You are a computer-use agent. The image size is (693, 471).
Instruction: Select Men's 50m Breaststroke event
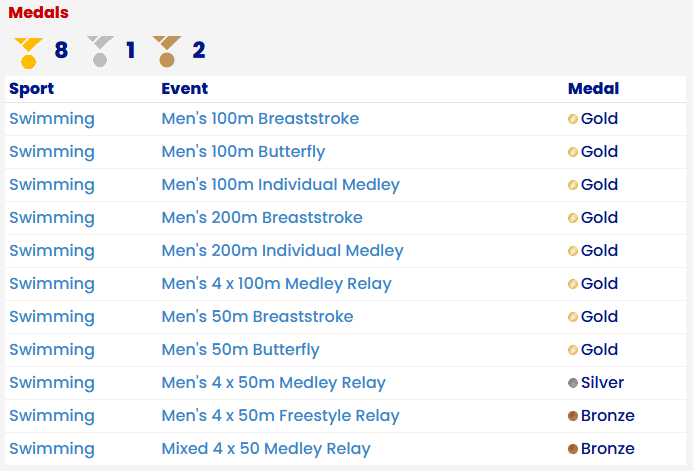coord(258,316)
